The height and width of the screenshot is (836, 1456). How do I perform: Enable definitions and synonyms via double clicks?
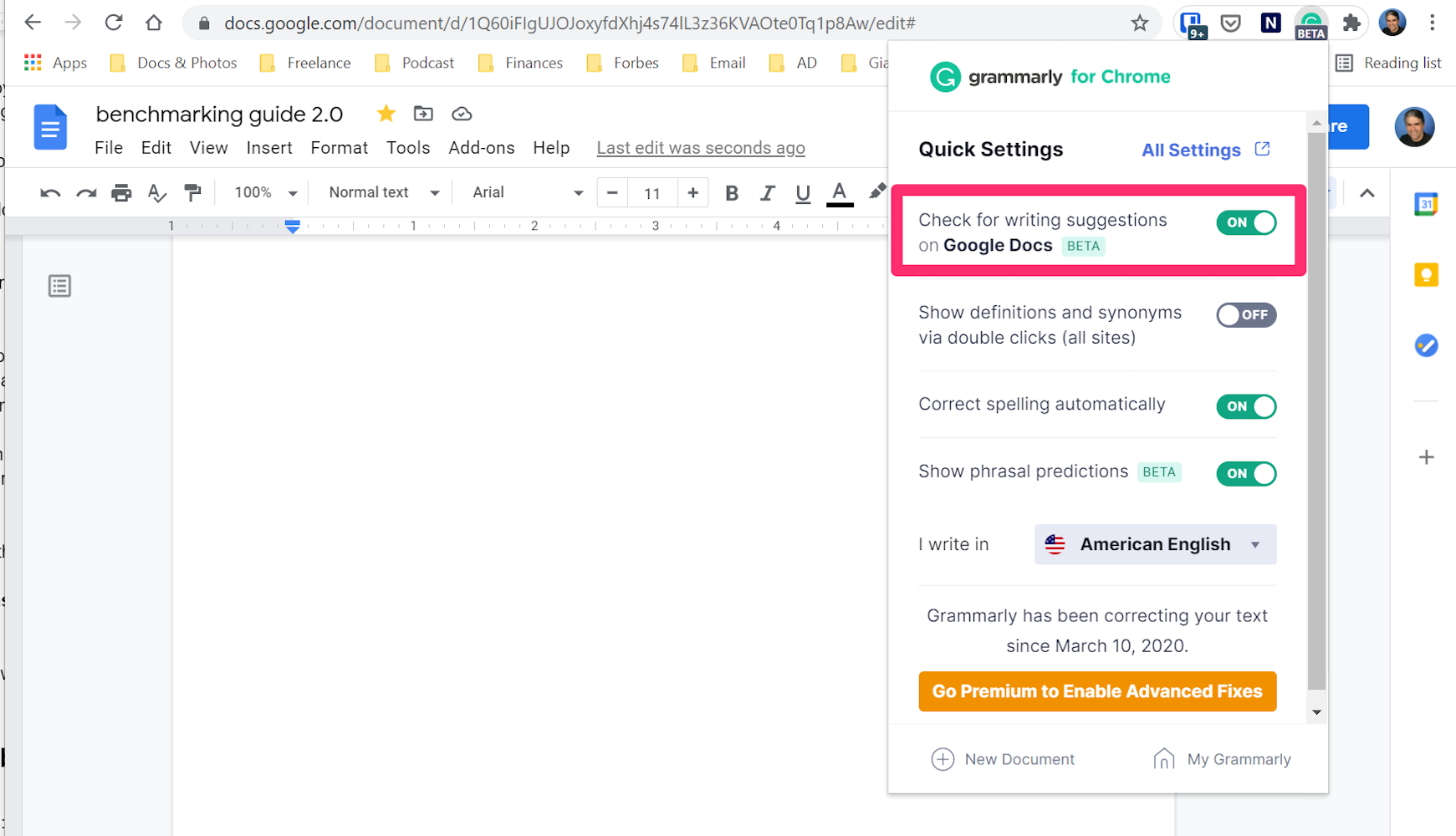click(x=1246, y=315)
